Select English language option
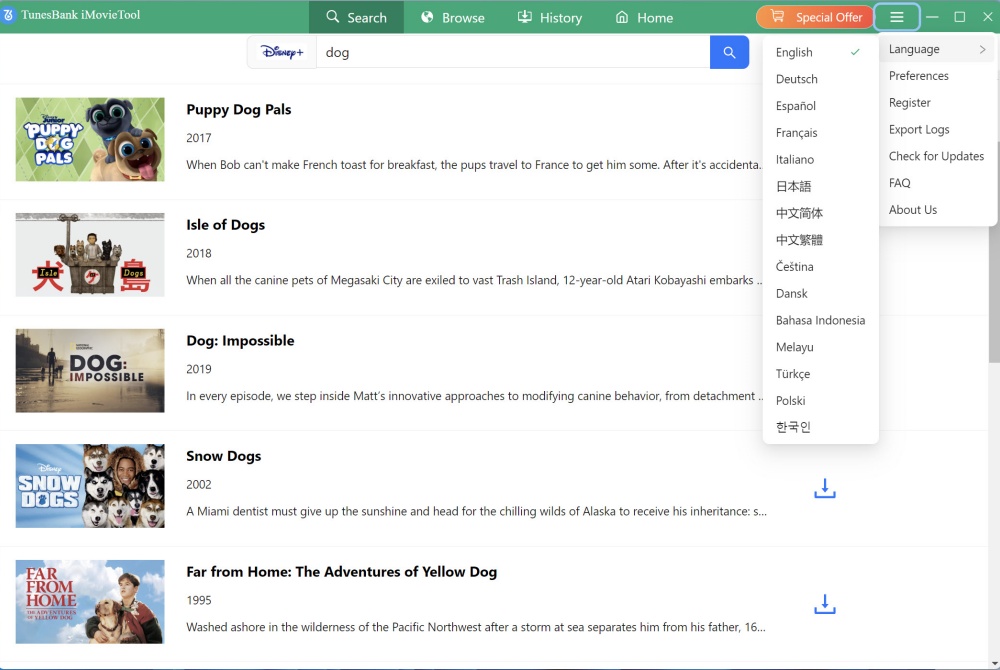This screenshot has height=670, width=1000. pos(795,52)
